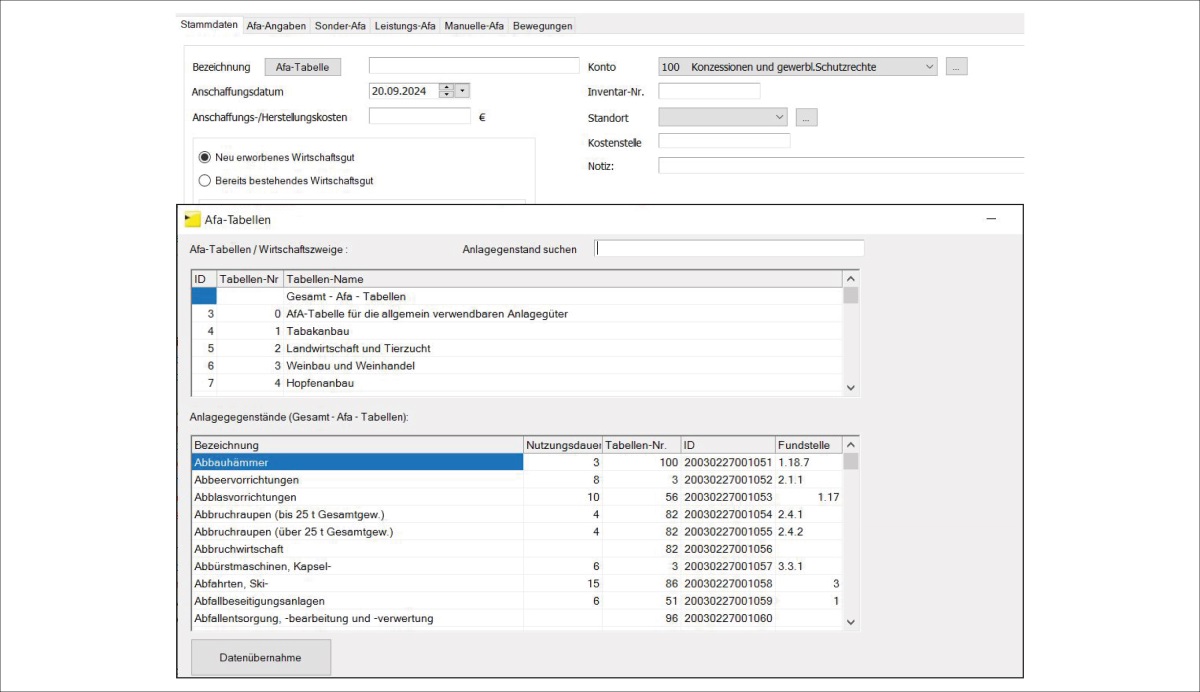This screenshot has height=692, width=1200.
Task: Open the Sonder-Afa tab
Action: pyautogui.click(x=340, y=26)
